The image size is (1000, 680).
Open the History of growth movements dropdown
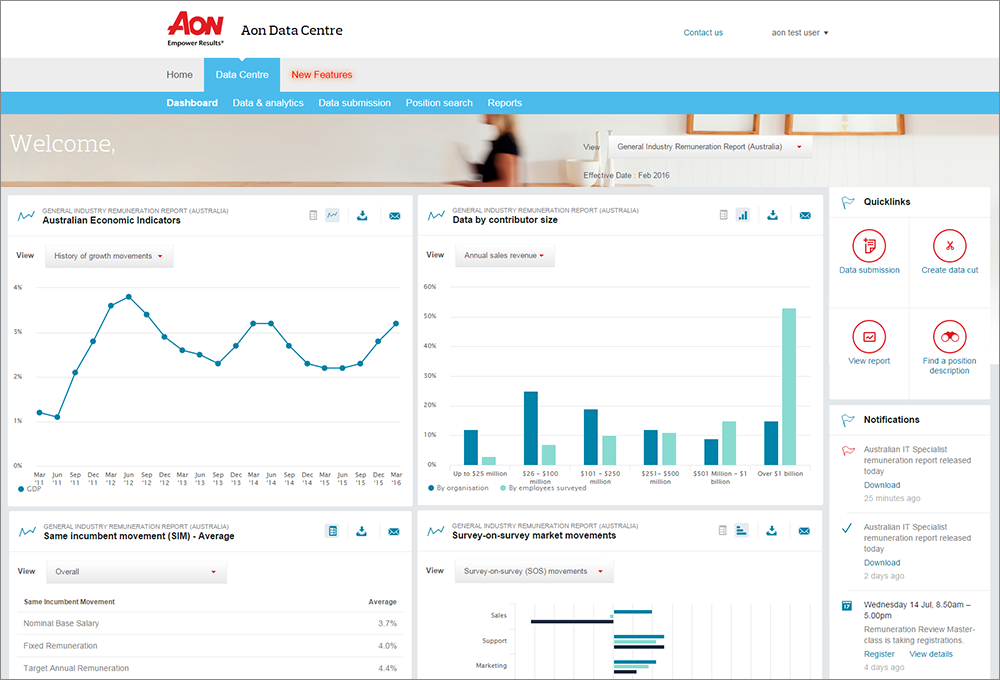point(109,256)
